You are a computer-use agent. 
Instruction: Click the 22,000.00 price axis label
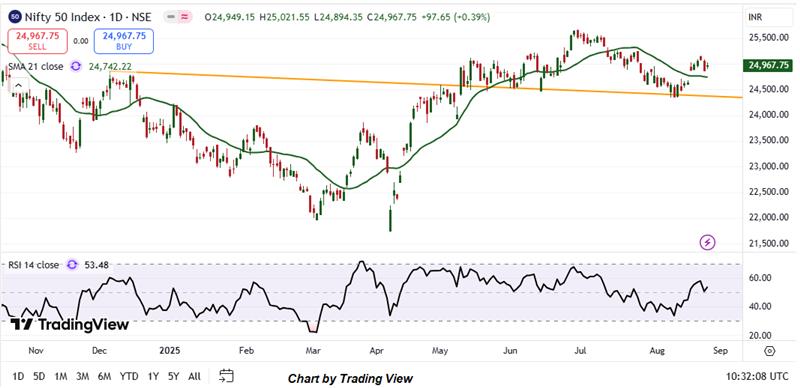point(768,218)
